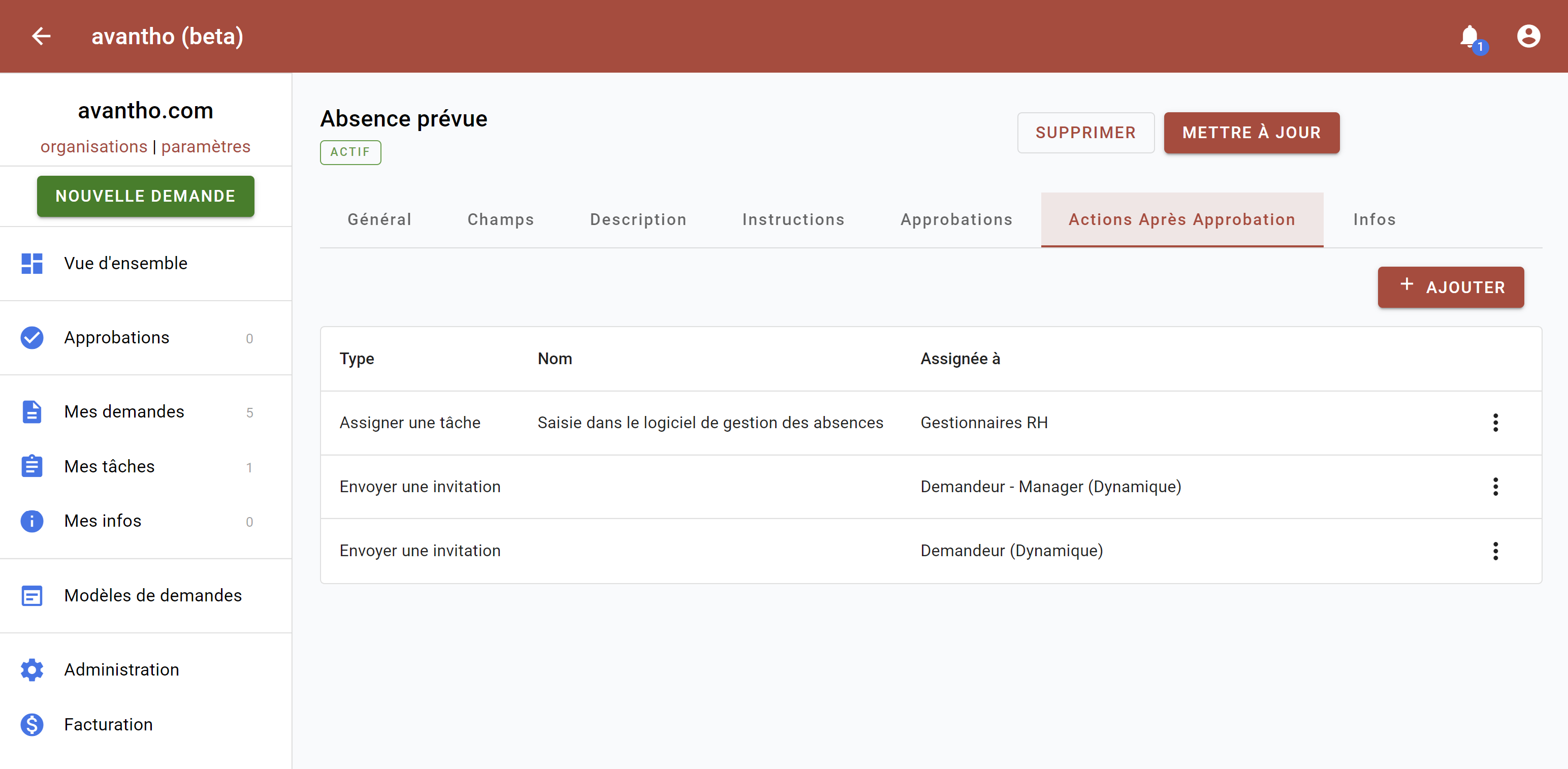Image resolution: width=1568 pixels, height=769 pixels.
Task: Click the Mes demandes document icon
Action: coord(31,412)
